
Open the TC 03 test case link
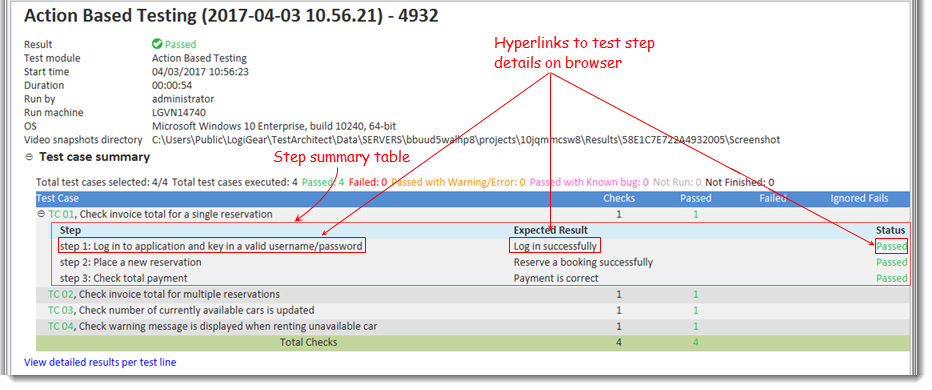[61, 310]
